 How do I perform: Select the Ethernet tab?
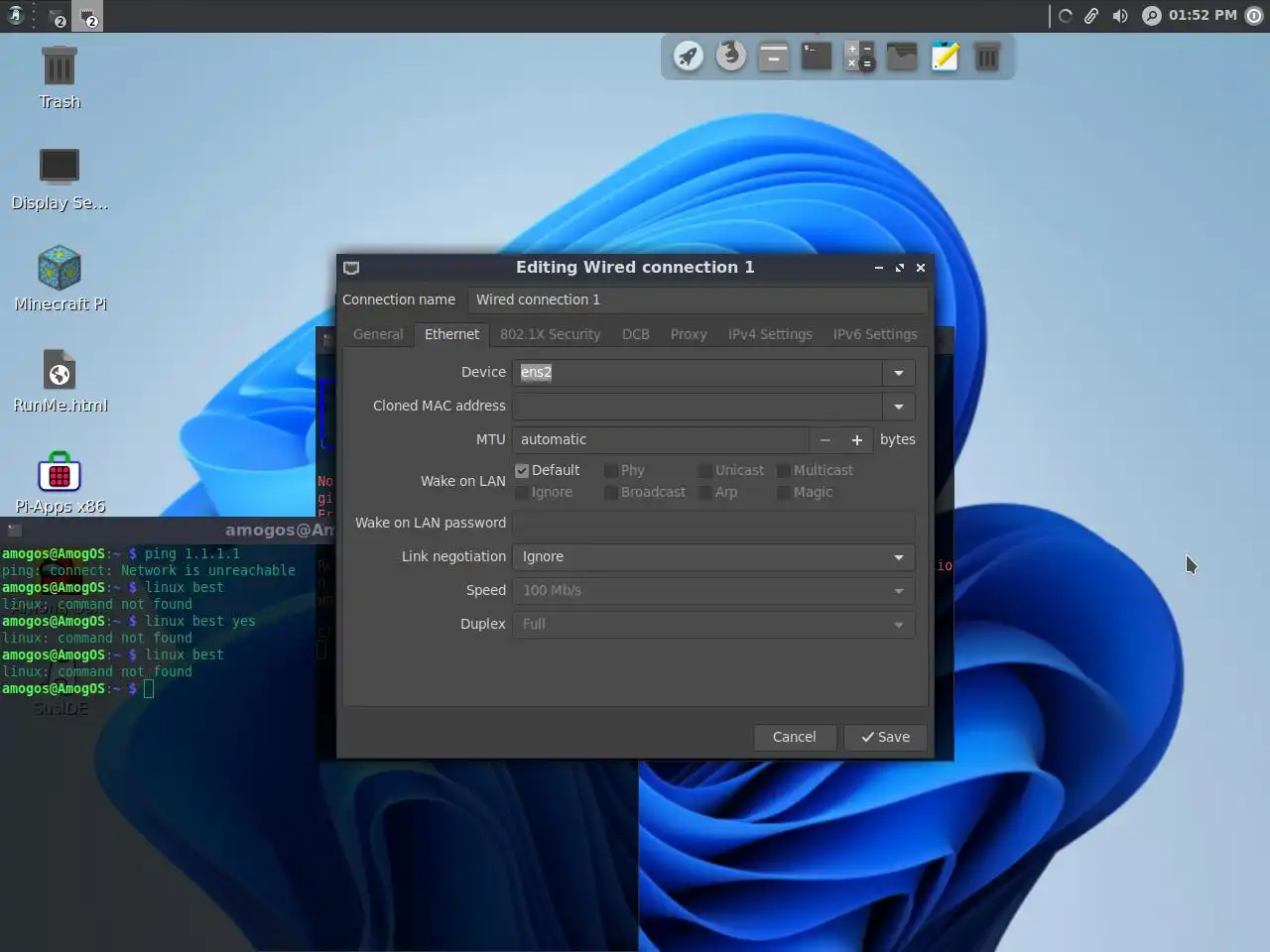point(451,334)
